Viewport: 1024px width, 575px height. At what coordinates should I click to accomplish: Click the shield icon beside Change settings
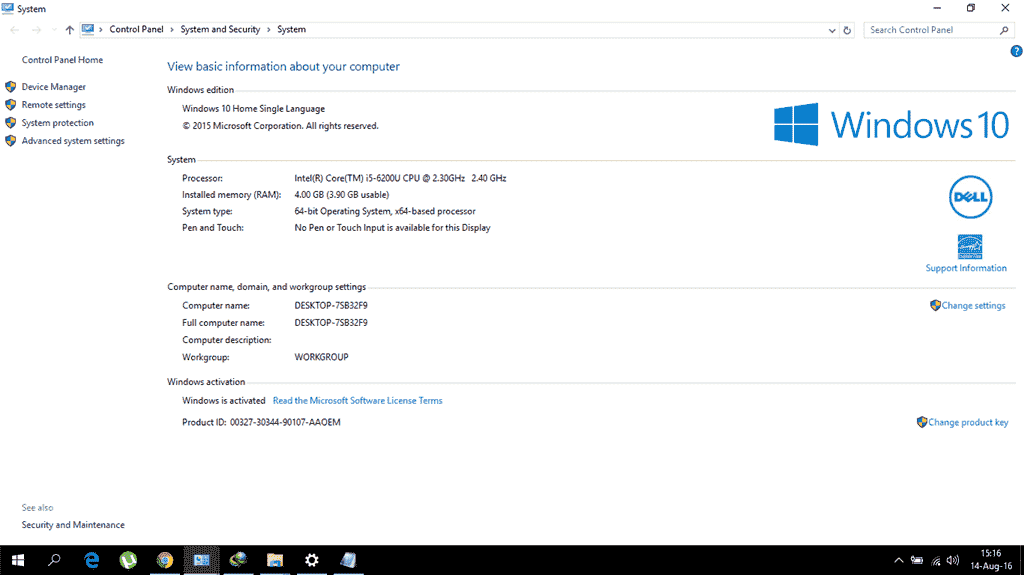point(935,305)
